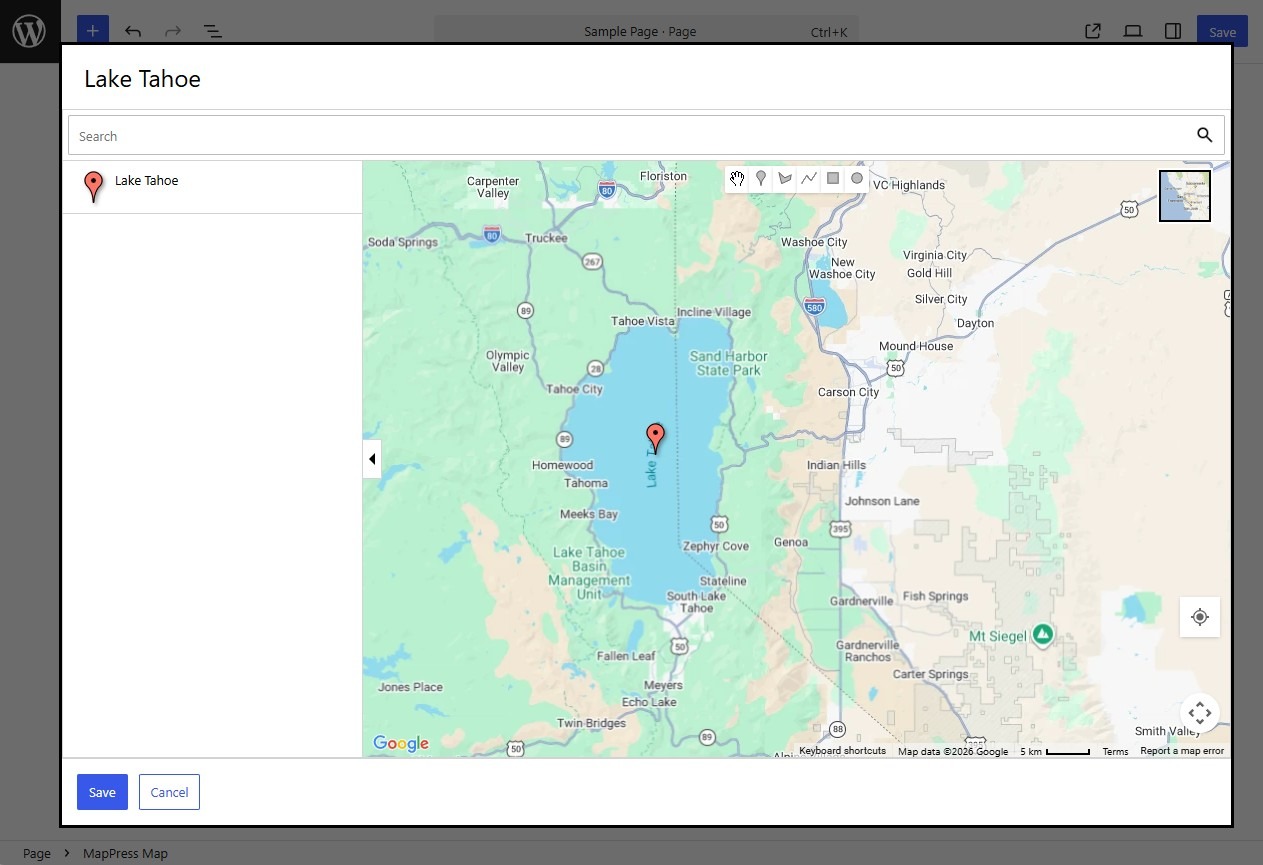Click Gardnerville label on map

tap(861, 601)
